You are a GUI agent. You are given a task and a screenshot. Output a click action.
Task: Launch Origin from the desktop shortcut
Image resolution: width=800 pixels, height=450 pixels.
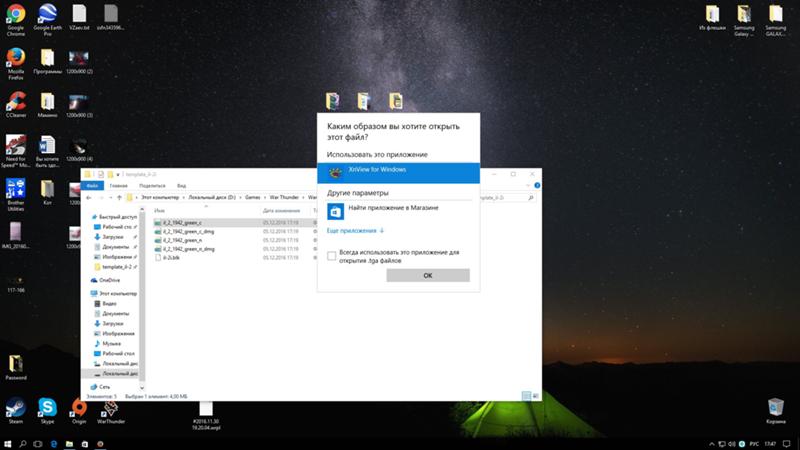[x=79, y=411]
